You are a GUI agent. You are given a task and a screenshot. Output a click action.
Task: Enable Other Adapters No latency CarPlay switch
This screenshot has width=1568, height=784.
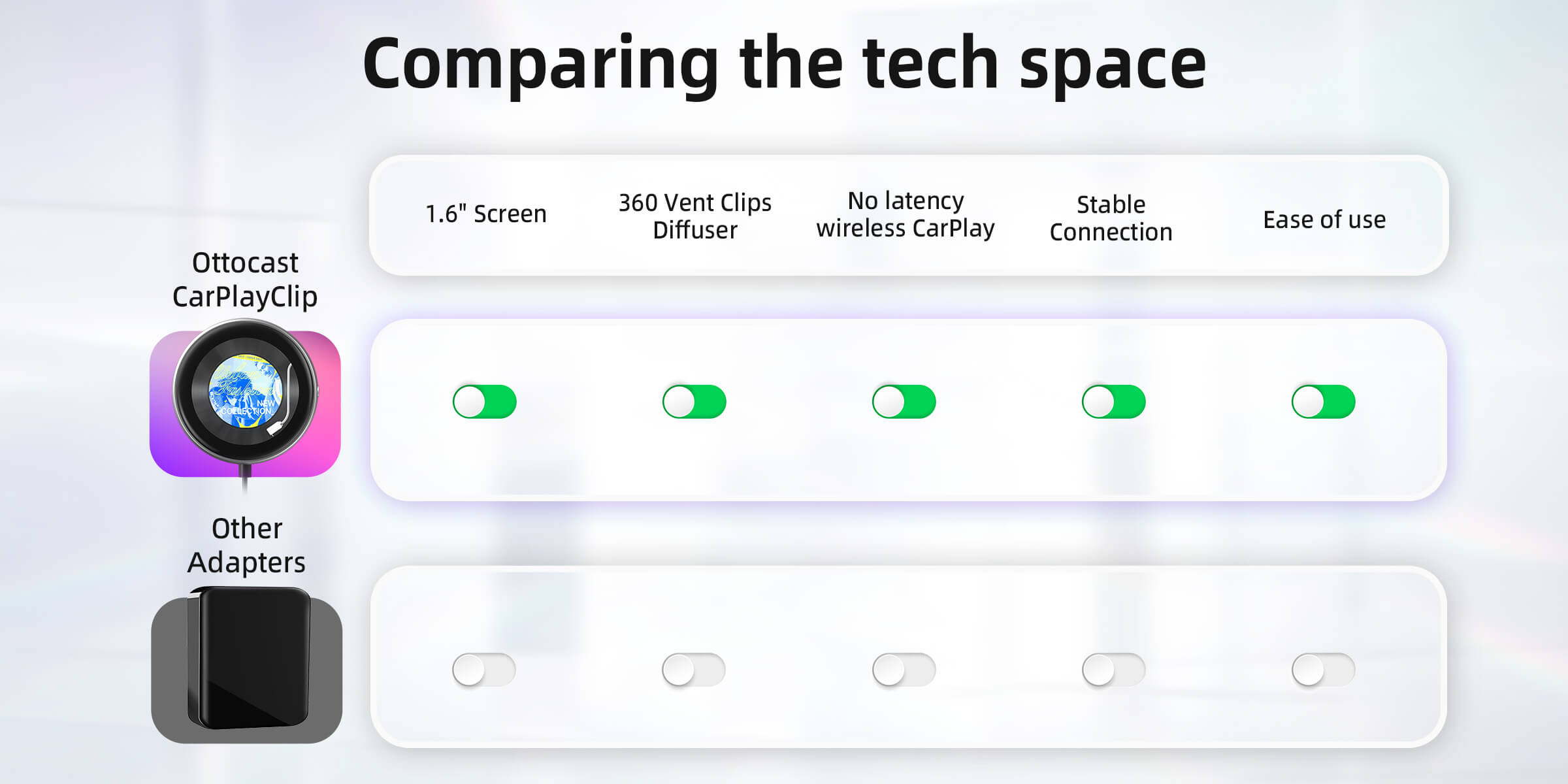(x=904, y=670)
